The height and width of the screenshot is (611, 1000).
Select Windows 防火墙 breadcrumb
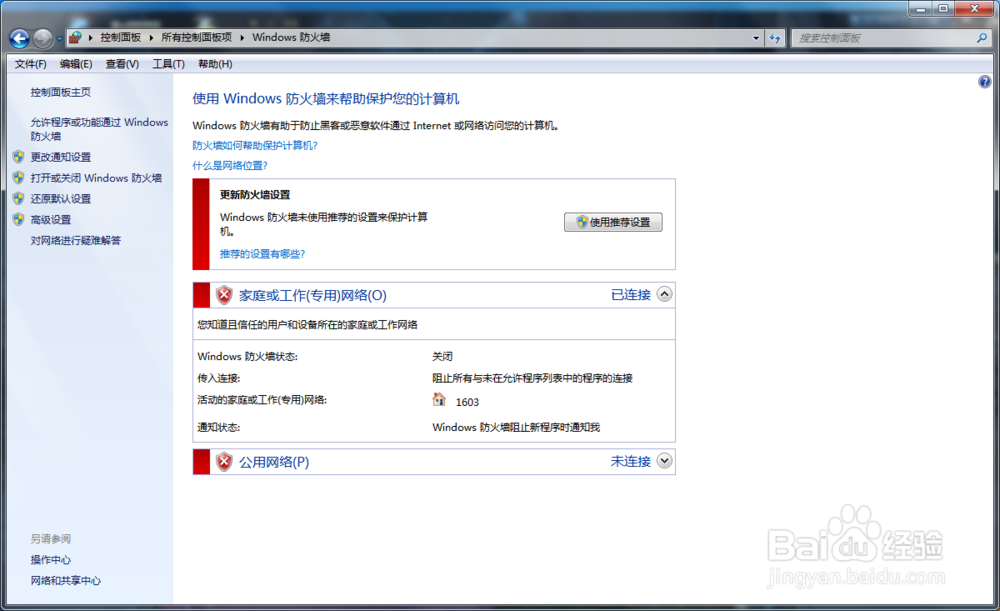[x=291, y=38]
